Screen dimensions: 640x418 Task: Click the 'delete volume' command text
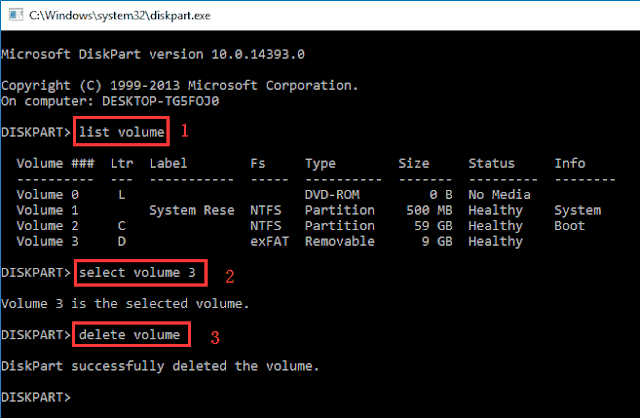(129, 334)
